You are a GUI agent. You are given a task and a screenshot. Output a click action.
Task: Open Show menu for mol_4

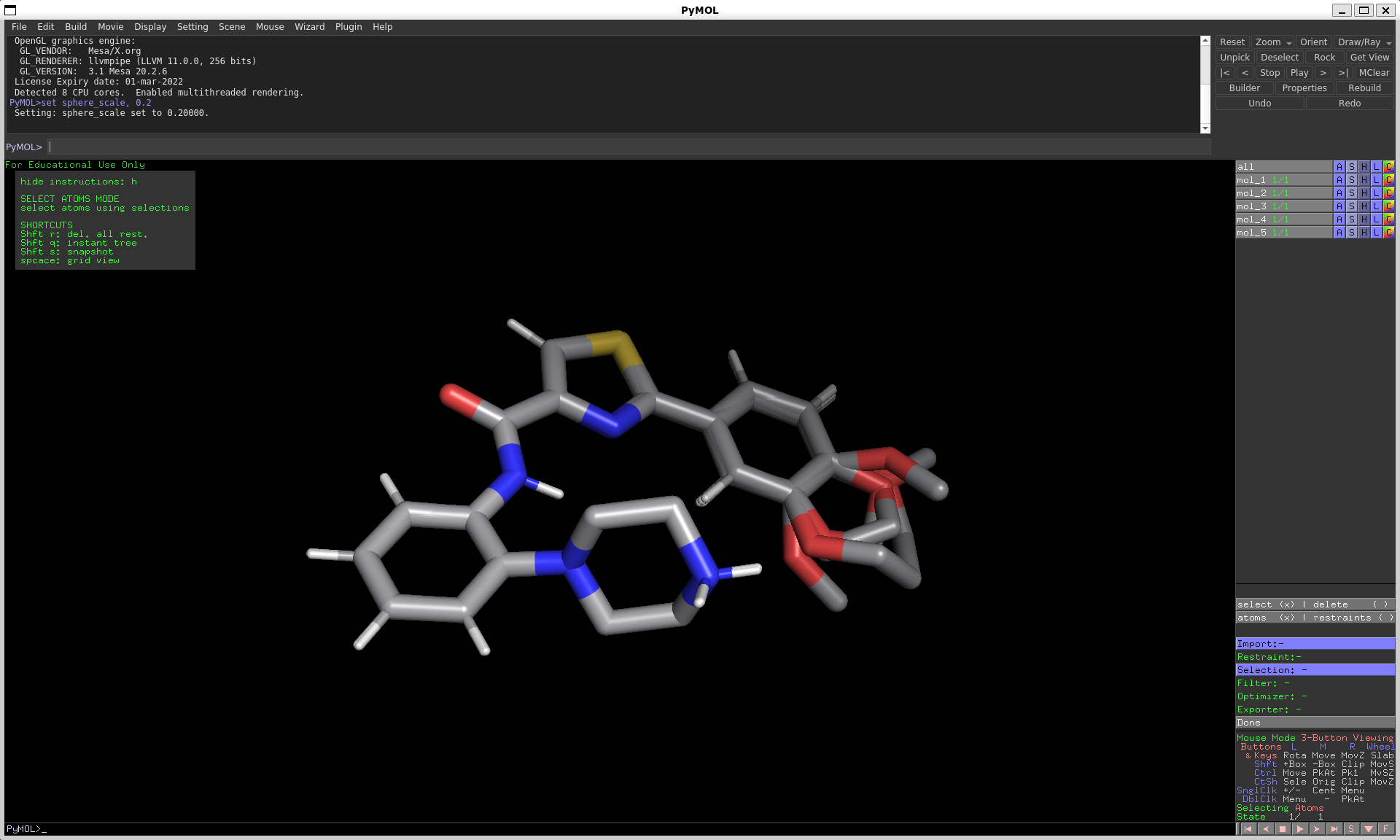click(1352, 219)
